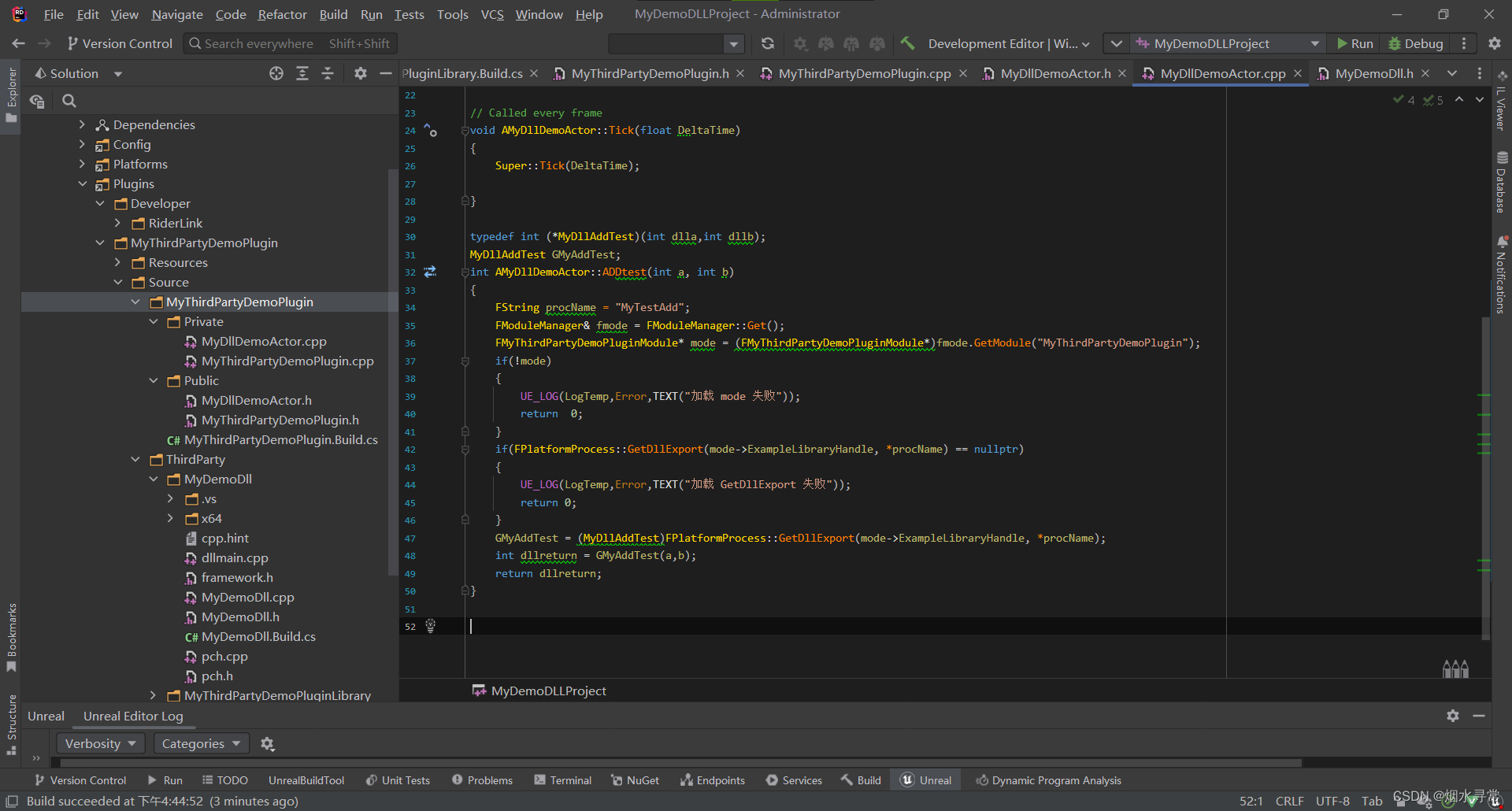Toggle the Bookmarks side panel

pos(12,636)
